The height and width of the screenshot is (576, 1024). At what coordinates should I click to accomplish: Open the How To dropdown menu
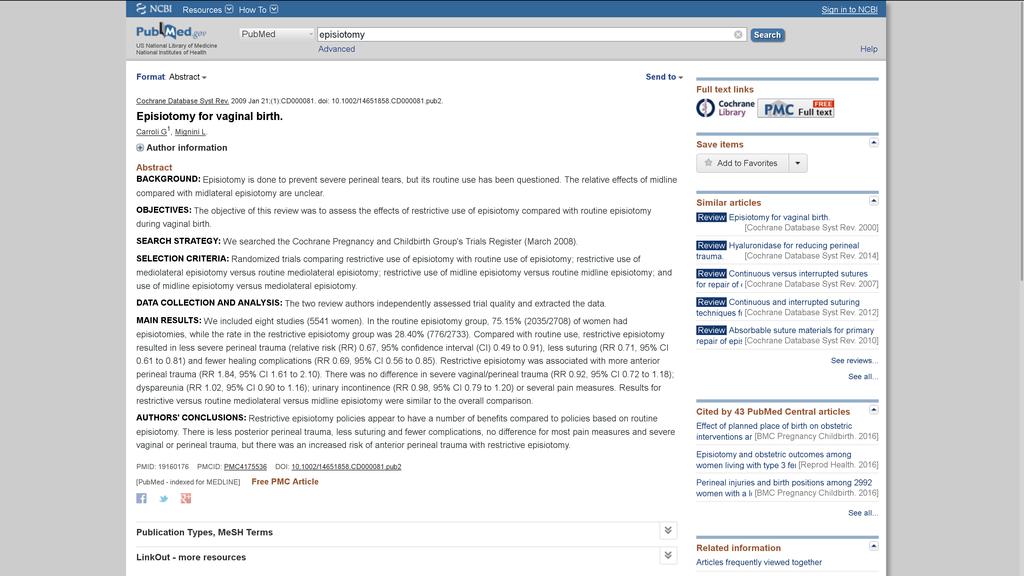tap(258, 10)
